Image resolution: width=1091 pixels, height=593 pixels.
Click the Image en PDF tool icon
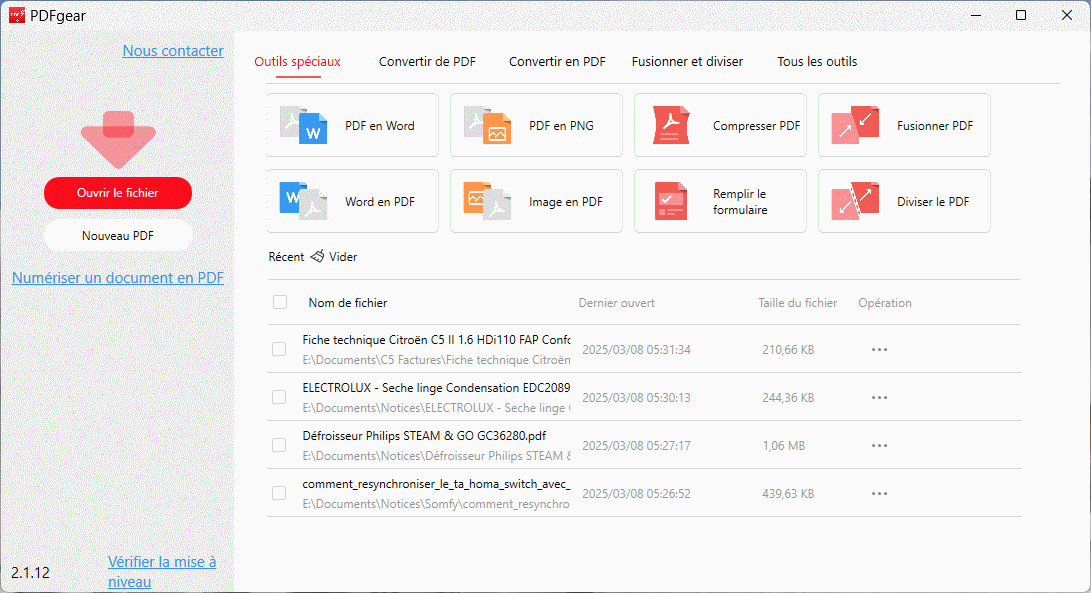pyautogui.click(x=487, y=201)
